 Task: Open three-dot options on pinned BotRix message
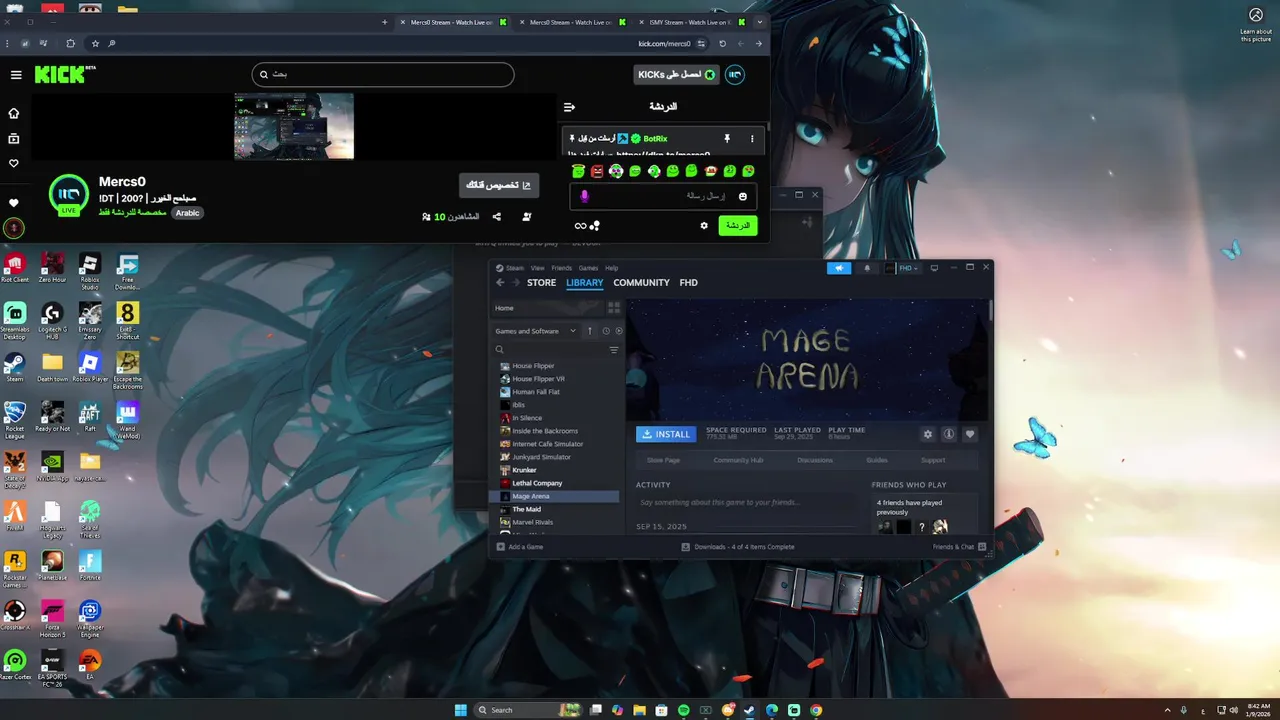752,138
